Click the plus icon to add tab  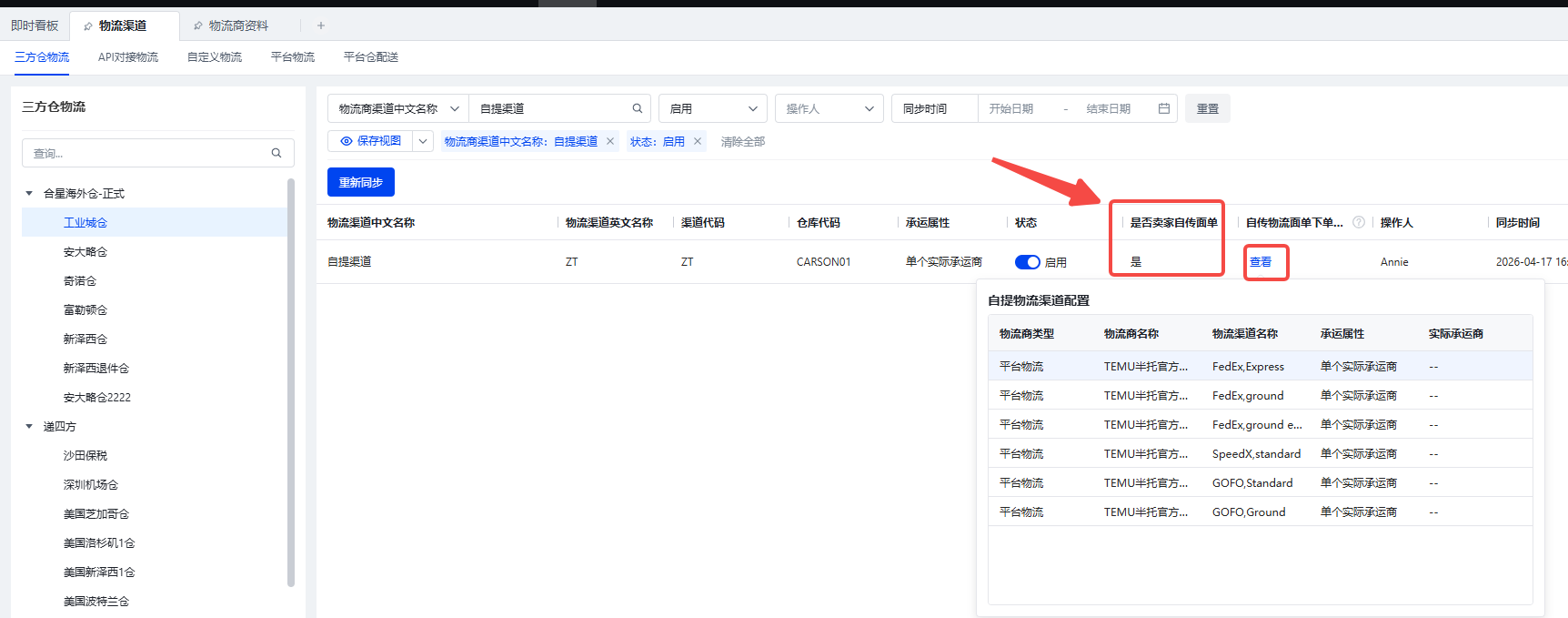(321, 25)
